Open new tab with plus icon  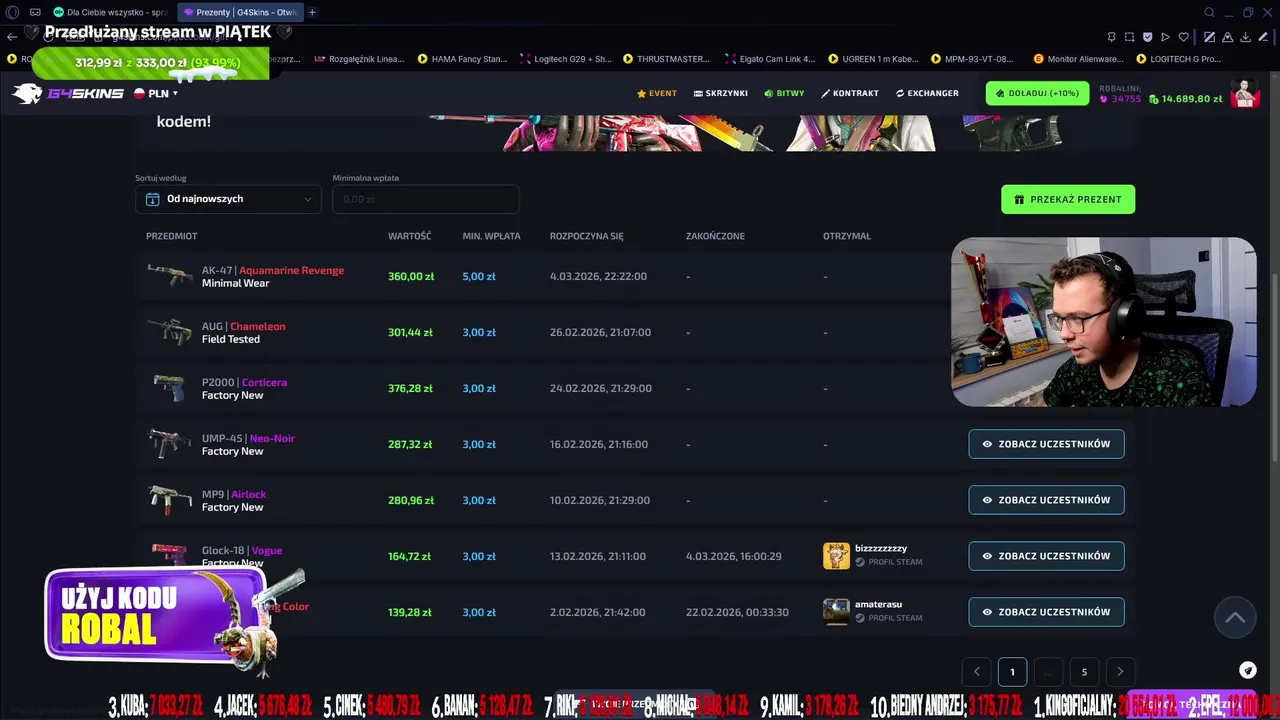pos(312,12)
